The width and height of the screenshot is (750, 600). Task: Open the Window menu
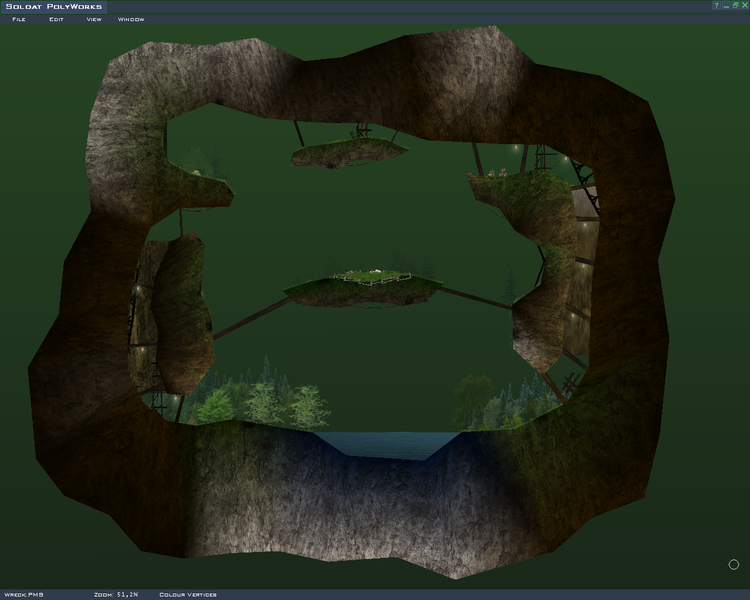[131, 19]
